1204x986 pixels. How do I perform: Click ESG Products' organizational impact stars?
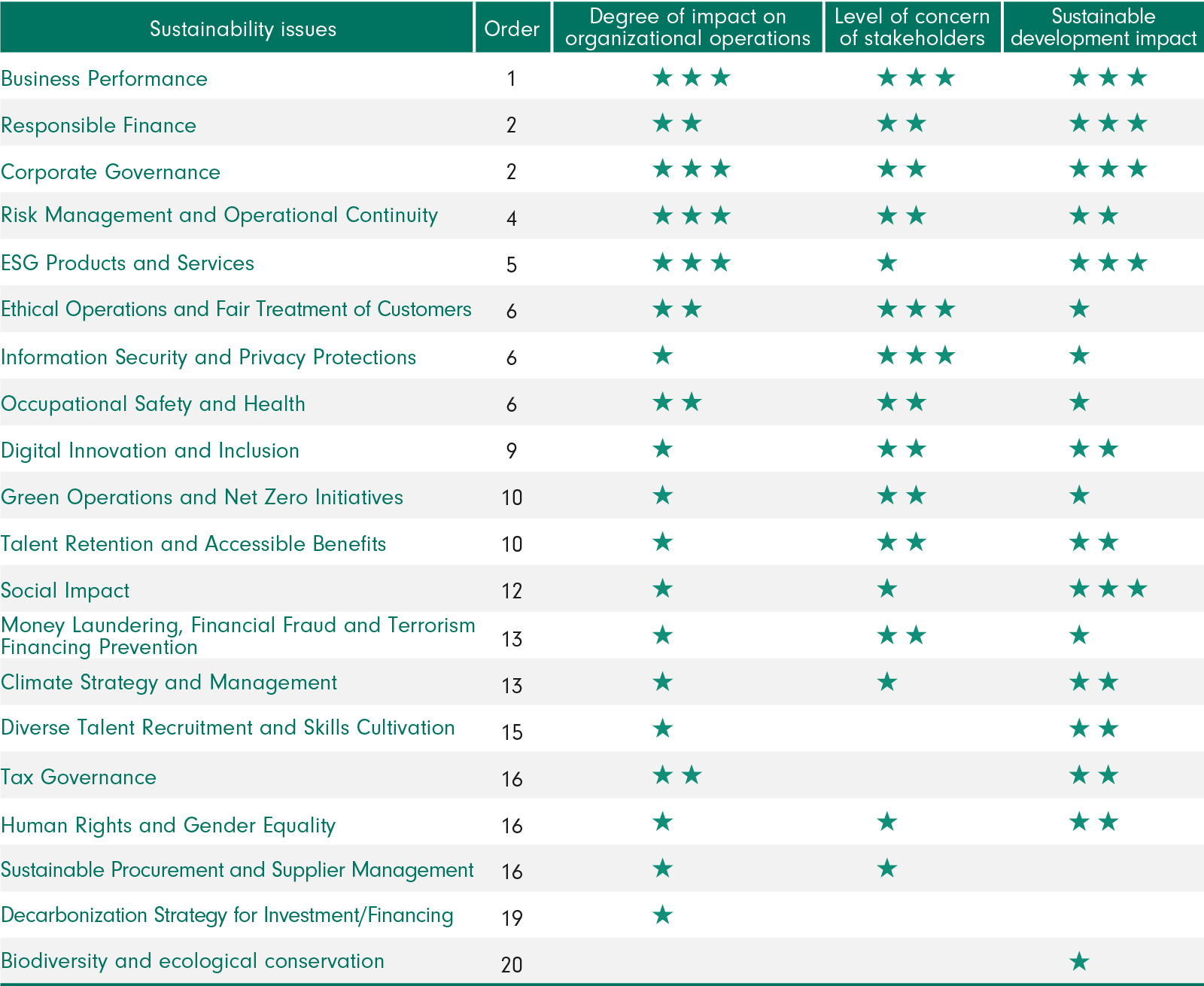(692, 262)
